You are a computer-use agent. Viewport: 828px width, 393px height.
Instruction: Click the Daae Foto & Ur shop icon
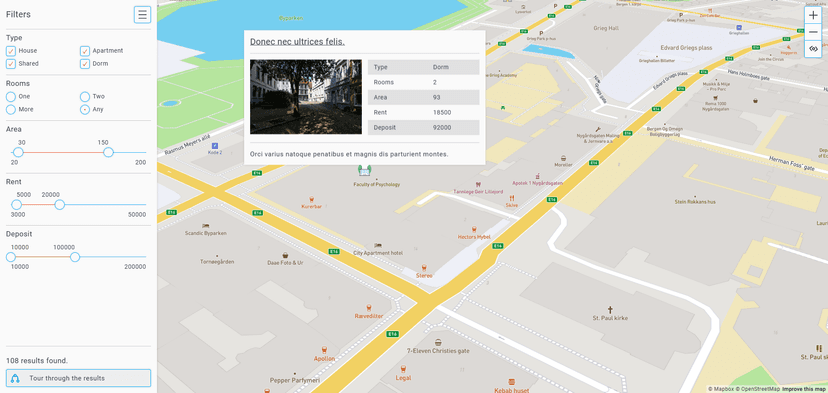pyautogui.click(x=285, y=255)
